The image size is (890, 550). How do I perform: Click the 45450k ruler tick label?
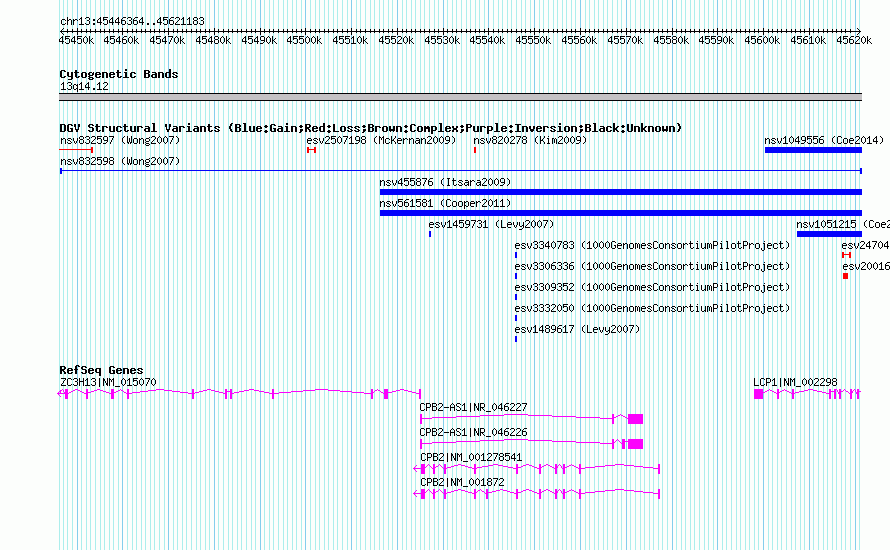tap(75, 41)
